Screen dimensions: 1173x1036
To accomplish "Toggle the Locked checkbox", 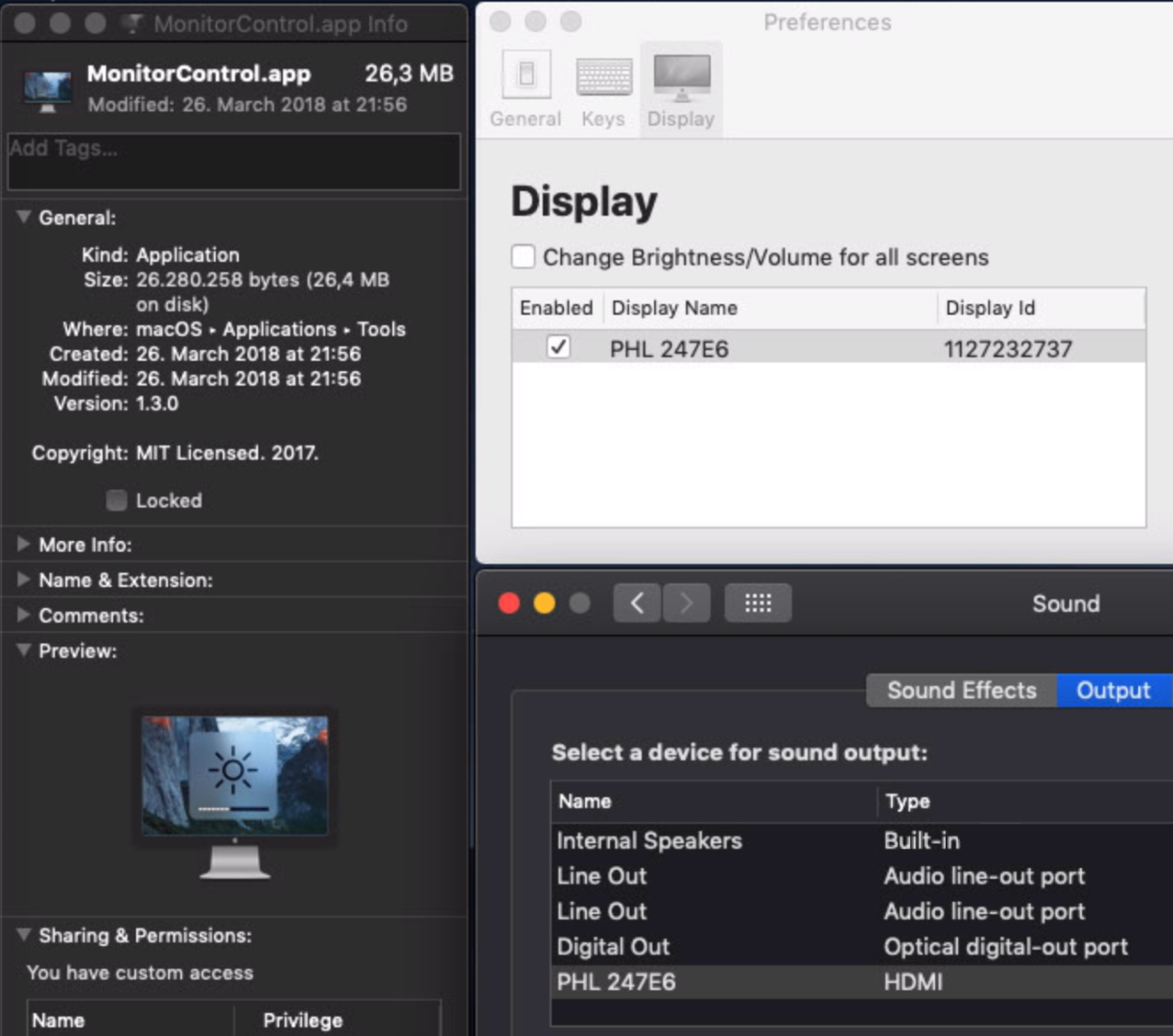I will point(117,501).
